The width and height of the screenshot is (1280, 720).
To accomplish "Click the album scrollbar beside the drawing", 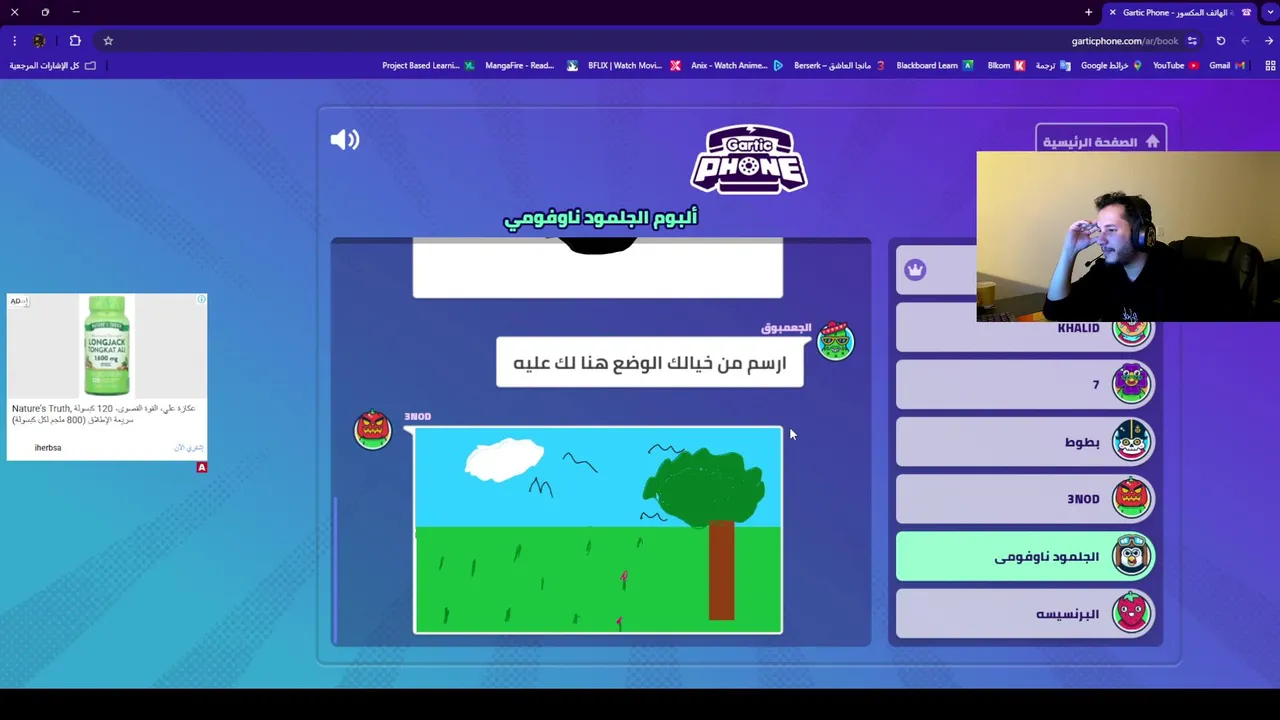I will click(336, 570).
